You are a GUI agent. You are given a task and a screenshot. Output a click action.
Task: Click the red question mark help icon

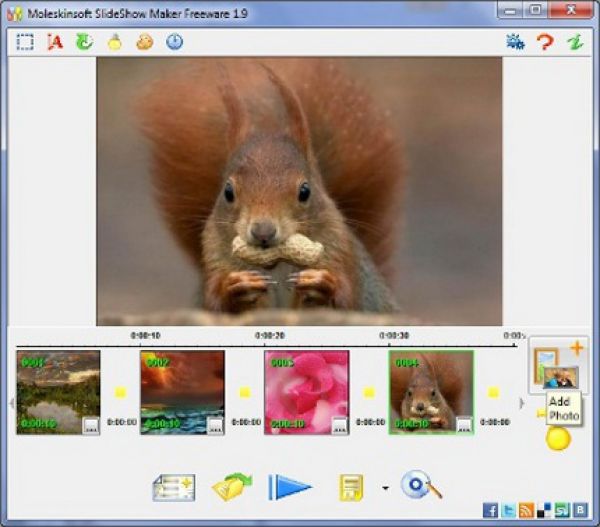coord(545,43)
